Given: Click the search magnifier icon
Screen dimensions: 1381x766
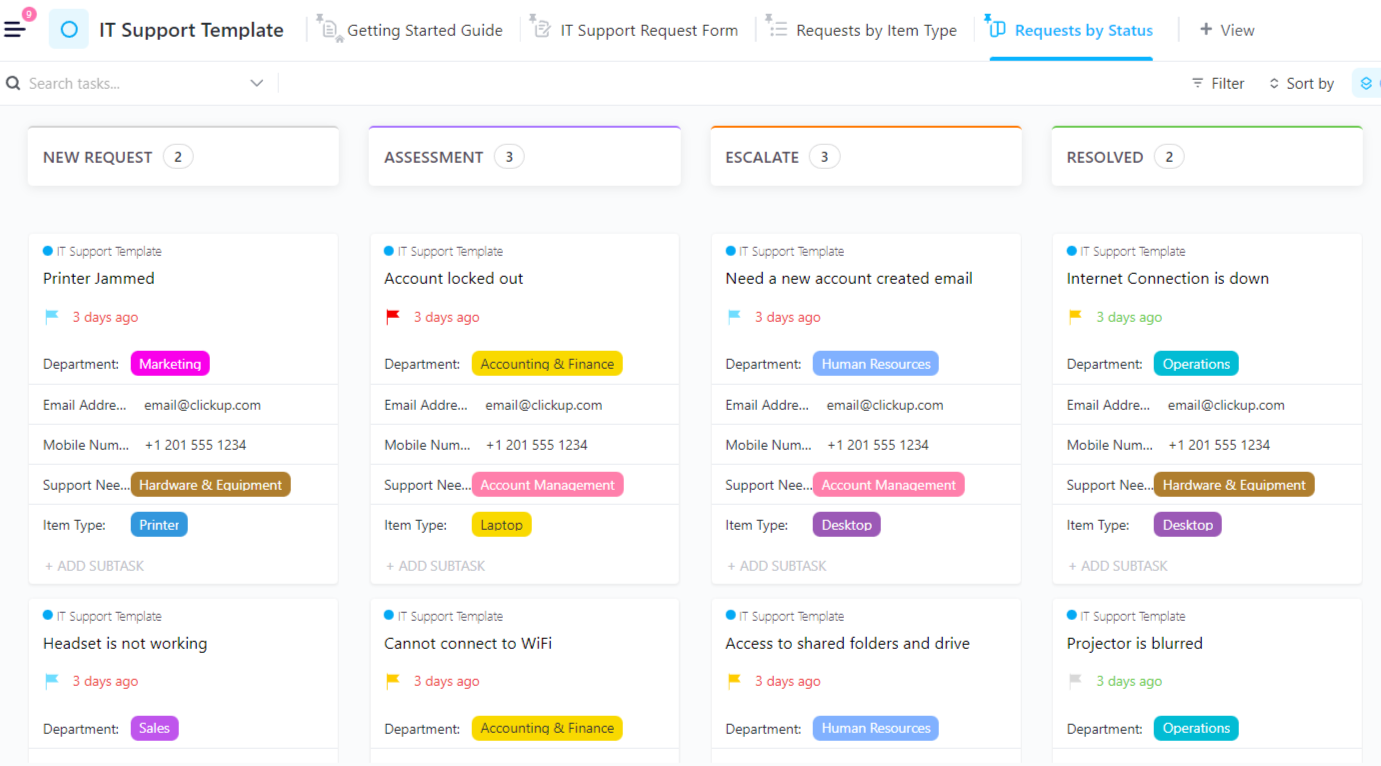Looking at the screenshot, I should 12,83.
